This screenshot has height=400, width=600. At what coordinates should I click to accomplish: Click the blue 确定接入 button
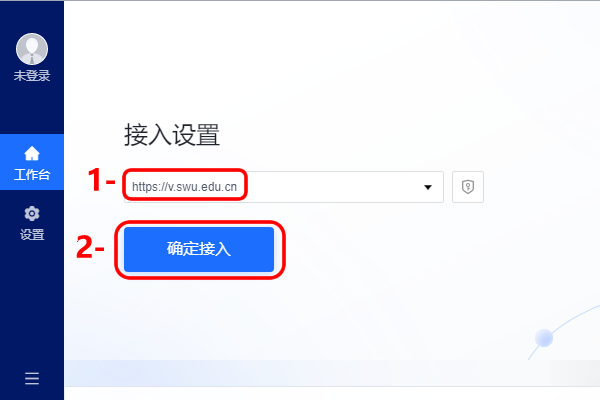(x=199, y=249)
